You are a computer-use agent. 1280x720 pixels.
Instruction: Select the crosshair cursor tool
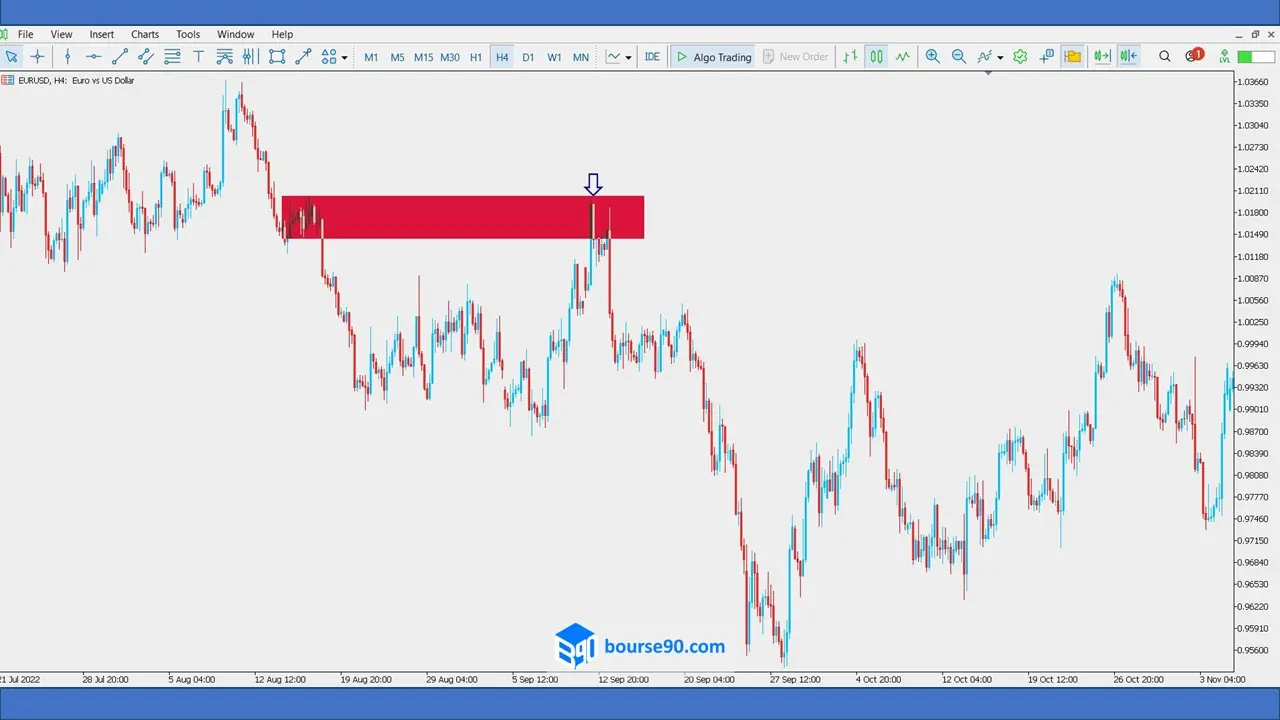pos(38,57)
